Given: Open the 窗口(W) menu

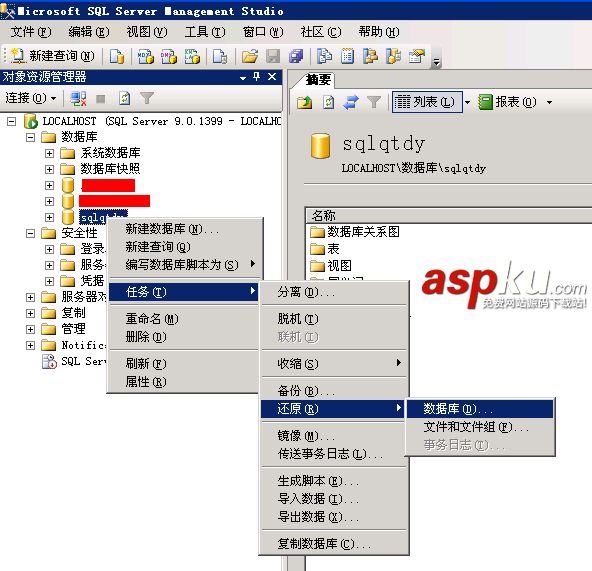Looking at the screenshot, I should point(263,32).
